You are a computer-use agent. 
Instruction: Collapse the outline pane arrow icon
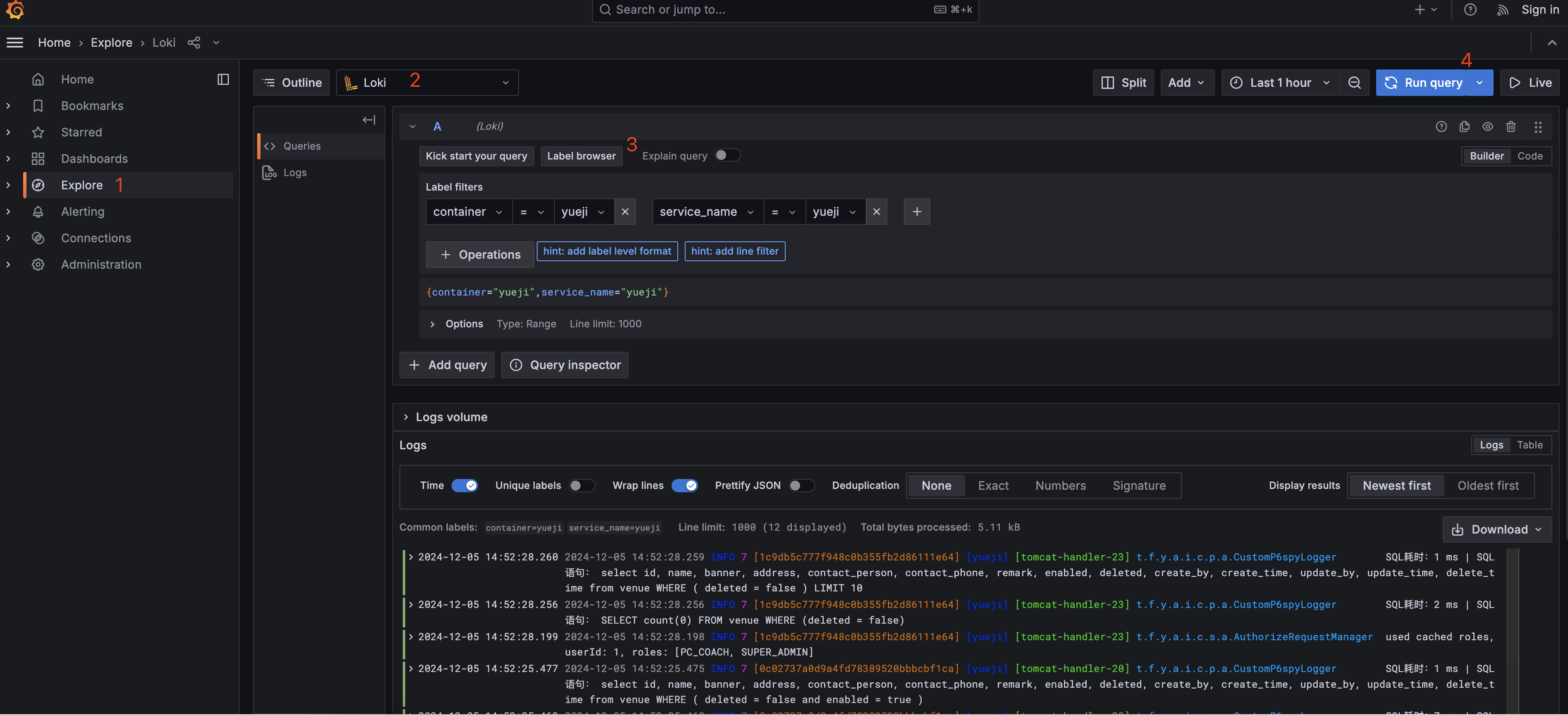[x=369, y=120]
